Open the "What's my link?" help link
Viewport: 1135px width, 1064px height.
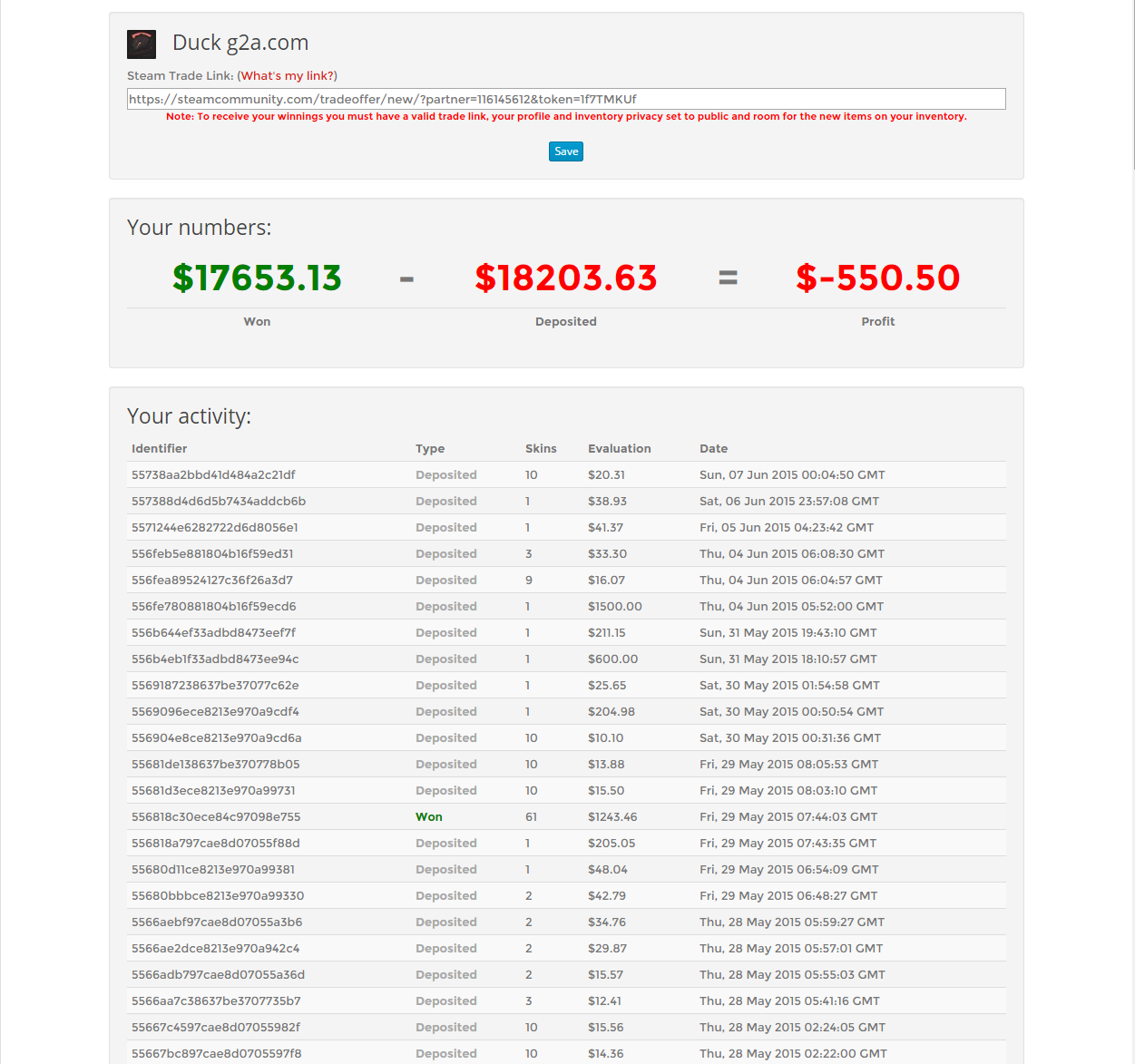(x=288, y=76)
